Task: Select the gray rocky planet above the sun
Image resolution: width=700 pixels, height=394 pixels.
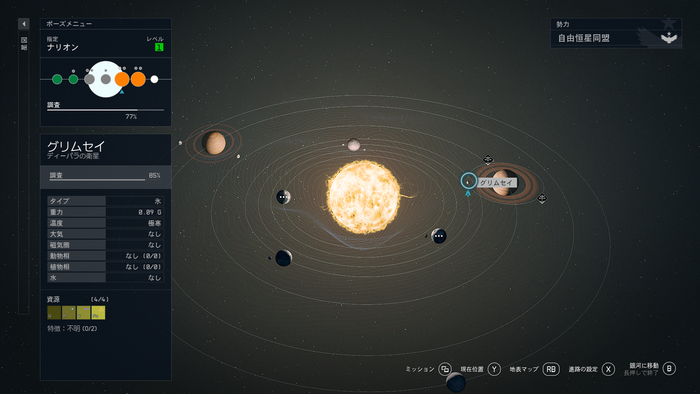Action: pyautogui.click(x=354, y=145)
